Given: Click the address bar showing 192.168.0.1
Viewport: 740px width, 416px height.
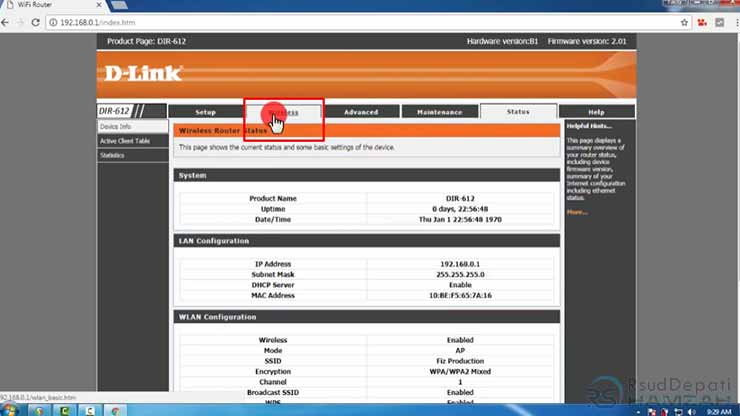Looking at the screenshot, I should pos(368,22).
